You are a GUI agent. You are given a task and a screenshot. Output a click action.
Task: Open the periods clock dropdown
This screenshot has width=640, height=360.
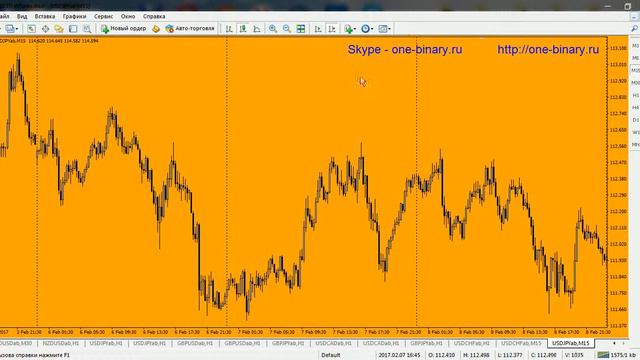[x=367, y=29]
